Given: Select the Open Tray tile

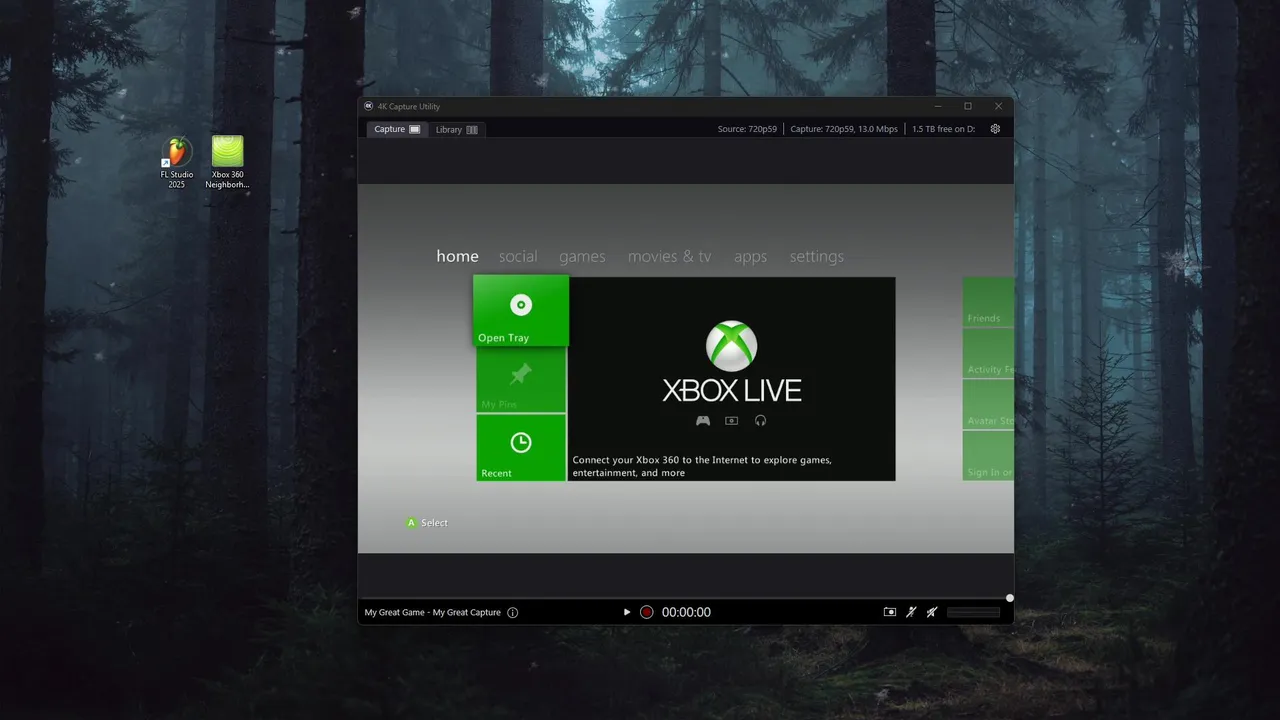Looking at the screenshot, I should (521, 311).
